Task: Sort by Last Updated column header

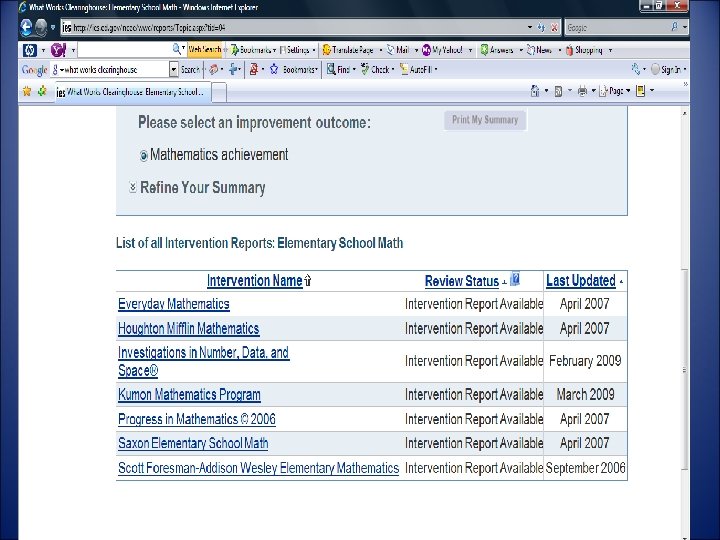Action: point(580,281)
